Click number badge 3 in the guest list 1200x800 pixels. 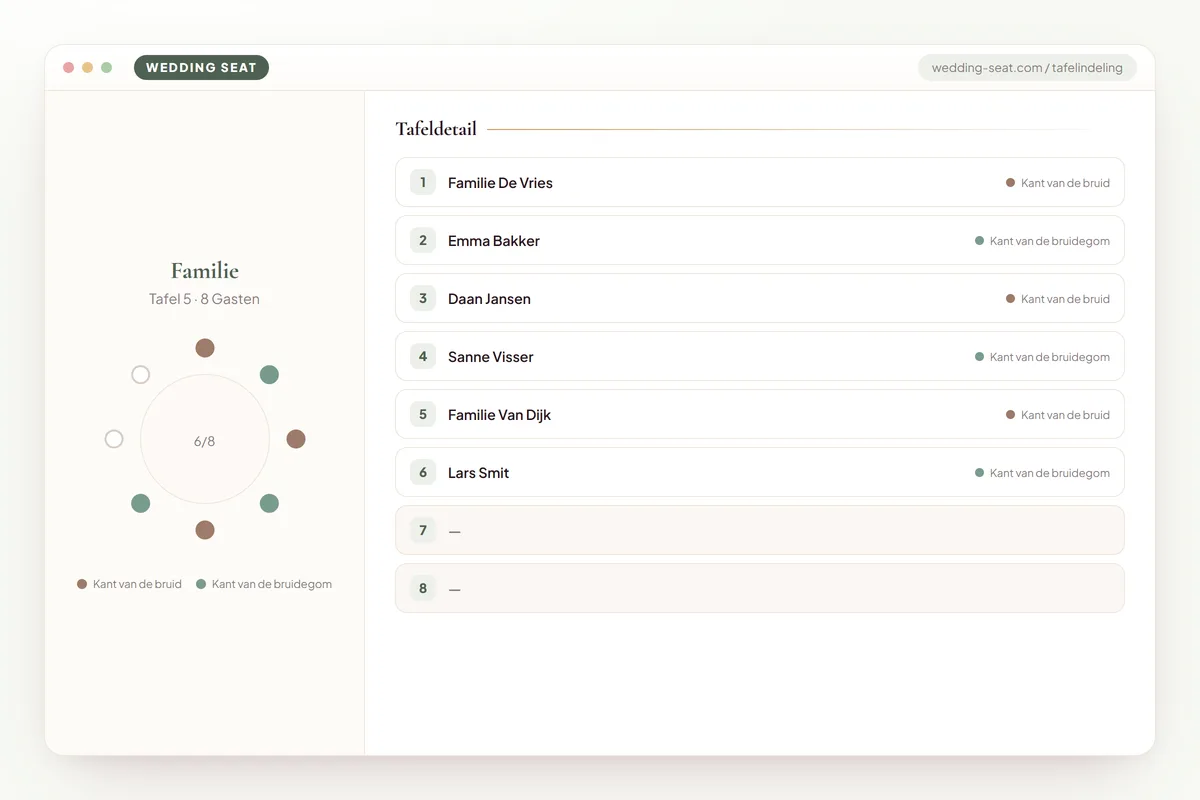(423, 298)
